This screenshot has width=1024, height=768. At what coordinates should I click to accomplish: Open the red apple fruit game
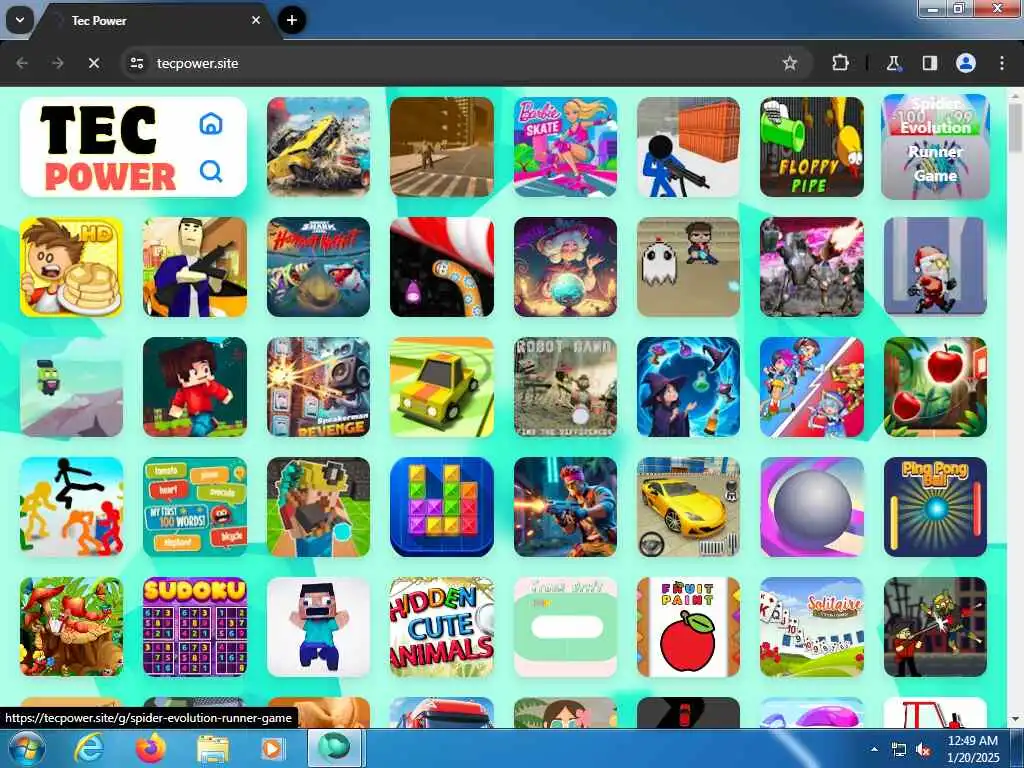coord(935,387)
